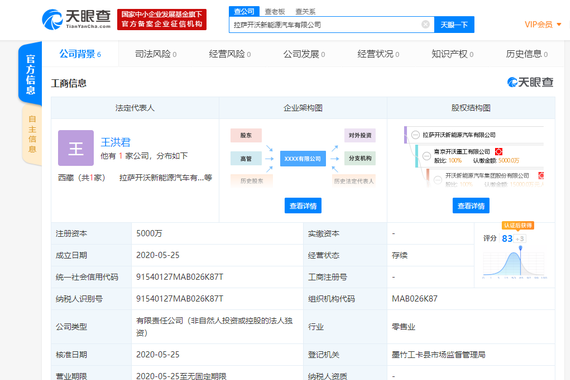
Task: Collapse the 拉萨开沃新能源汽车有限公司 equity node
Action: pyautogui.click(x=415, y=135)
